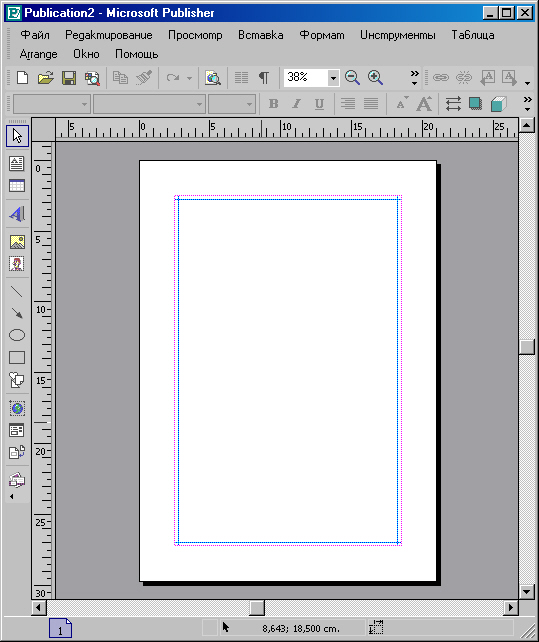Viewport: 539px width, 642px height.
Task: Select the Text Box tool
Action: pyautogui.click(x=17, y=164)
